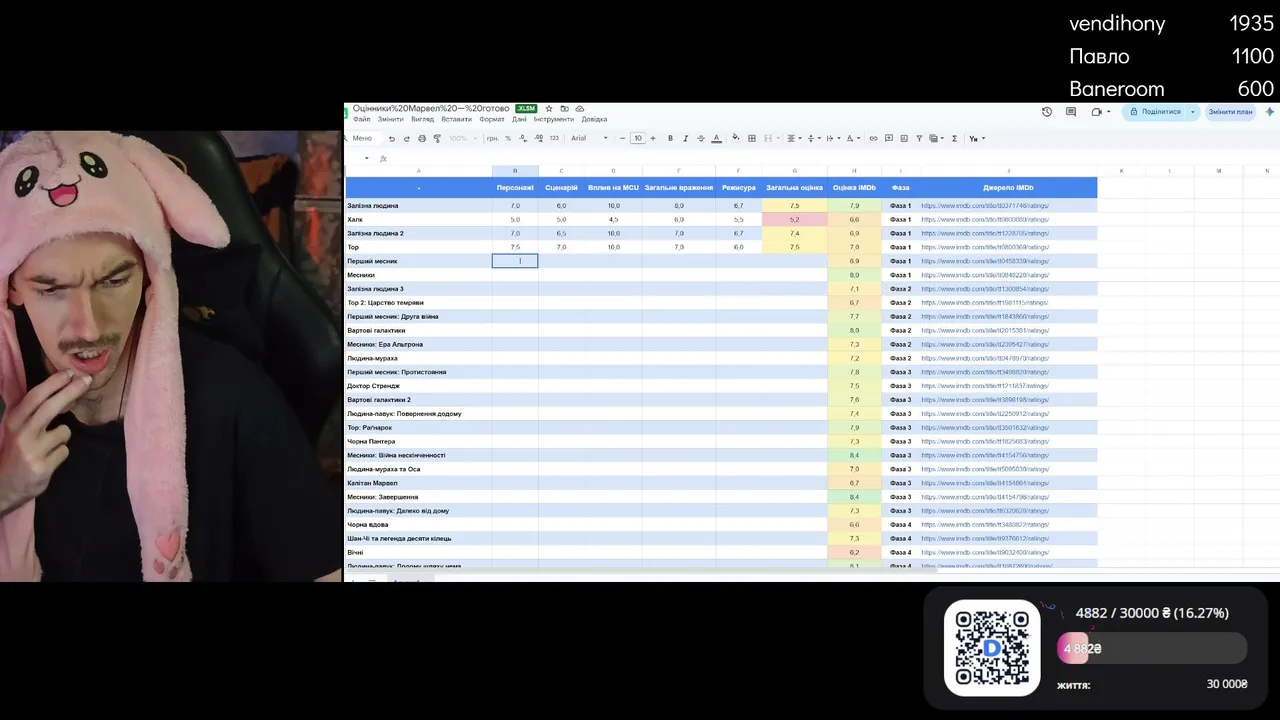Toggle strikethrough formatting

(x=700, y=138)
